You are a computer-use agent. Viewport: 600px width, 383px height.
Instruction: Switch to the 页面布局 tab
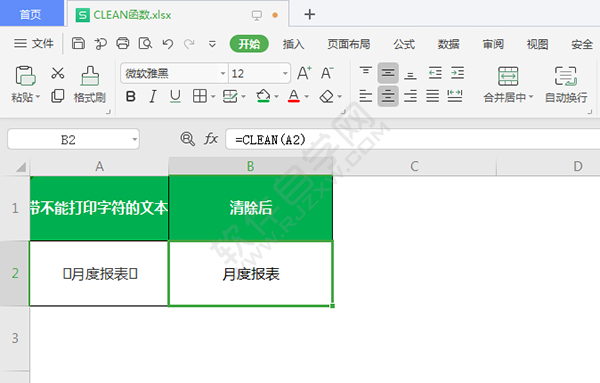pyautogui.click(x=349, y=44)
